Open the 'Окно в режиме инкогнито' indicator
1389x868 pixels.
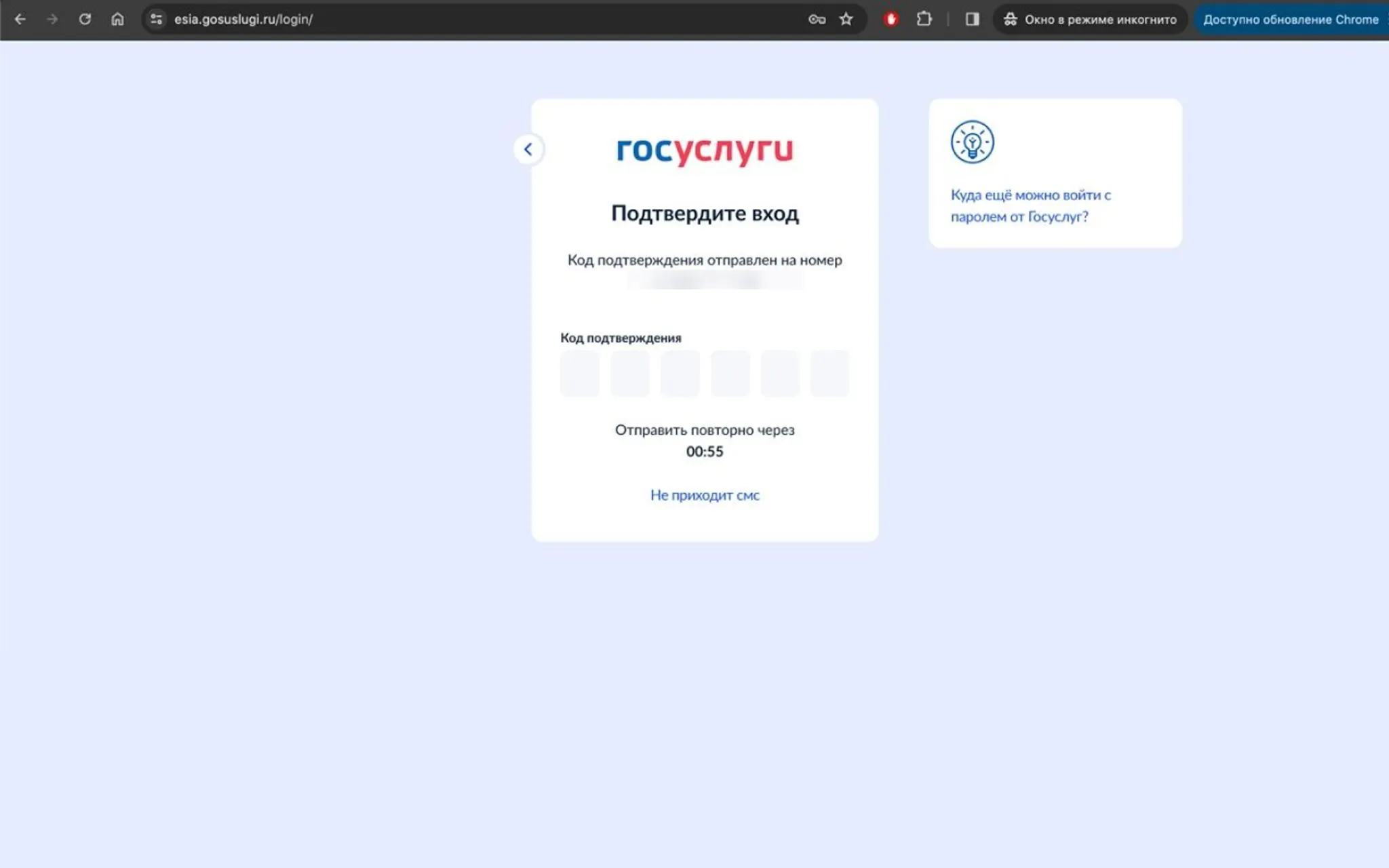coord(1090,19)
